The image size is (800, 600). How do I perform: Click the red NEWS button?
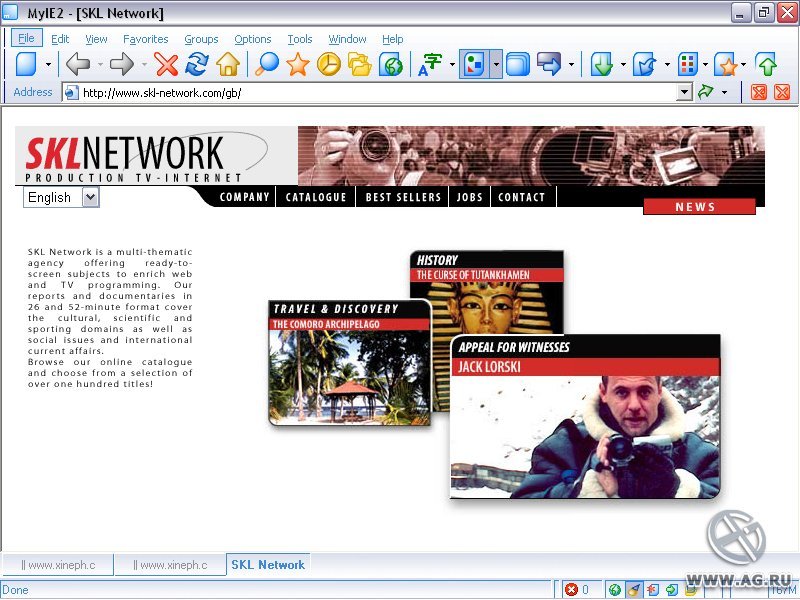[699, 207]
